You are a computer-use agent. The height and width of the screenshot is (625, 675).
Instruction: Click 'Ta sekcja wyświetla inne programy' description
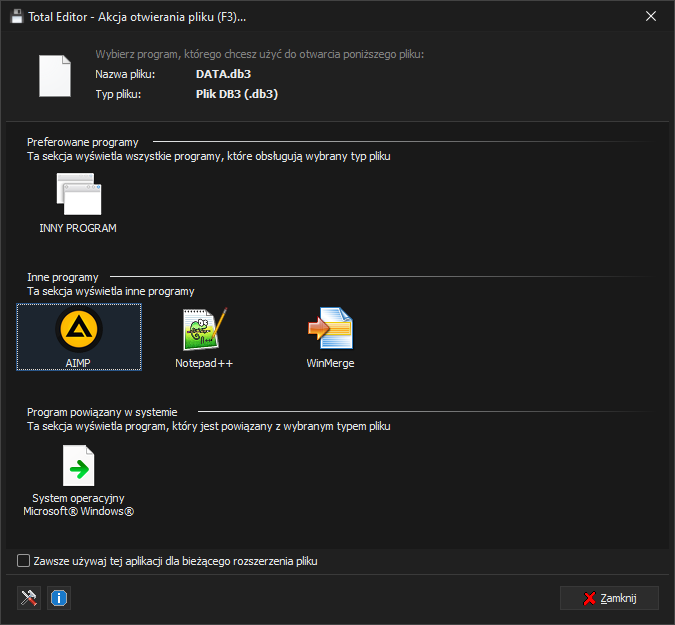(x=111, y=291)
